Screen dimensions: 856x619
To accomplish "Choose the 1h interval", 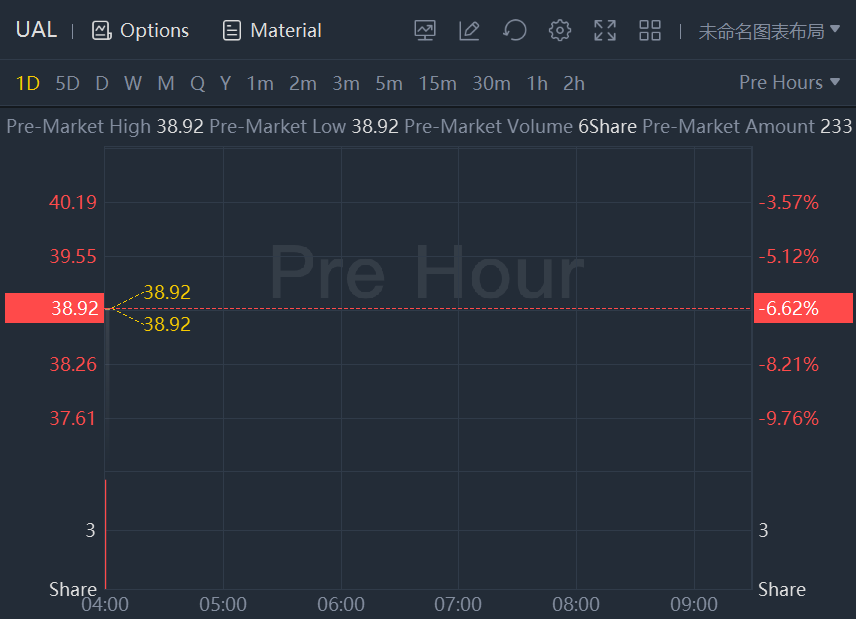I will [x=537, y=83].
